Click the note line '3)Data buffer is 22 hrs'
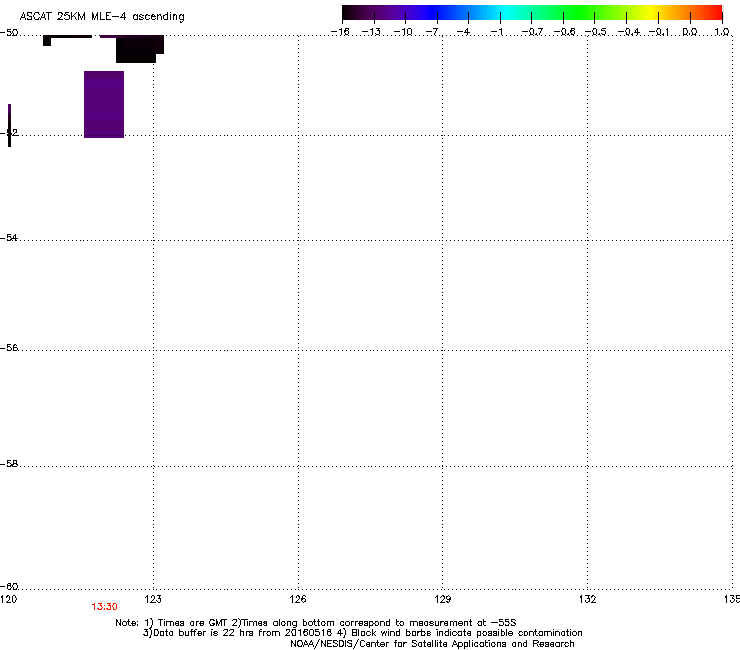The image size is (740, 650). 362,633
